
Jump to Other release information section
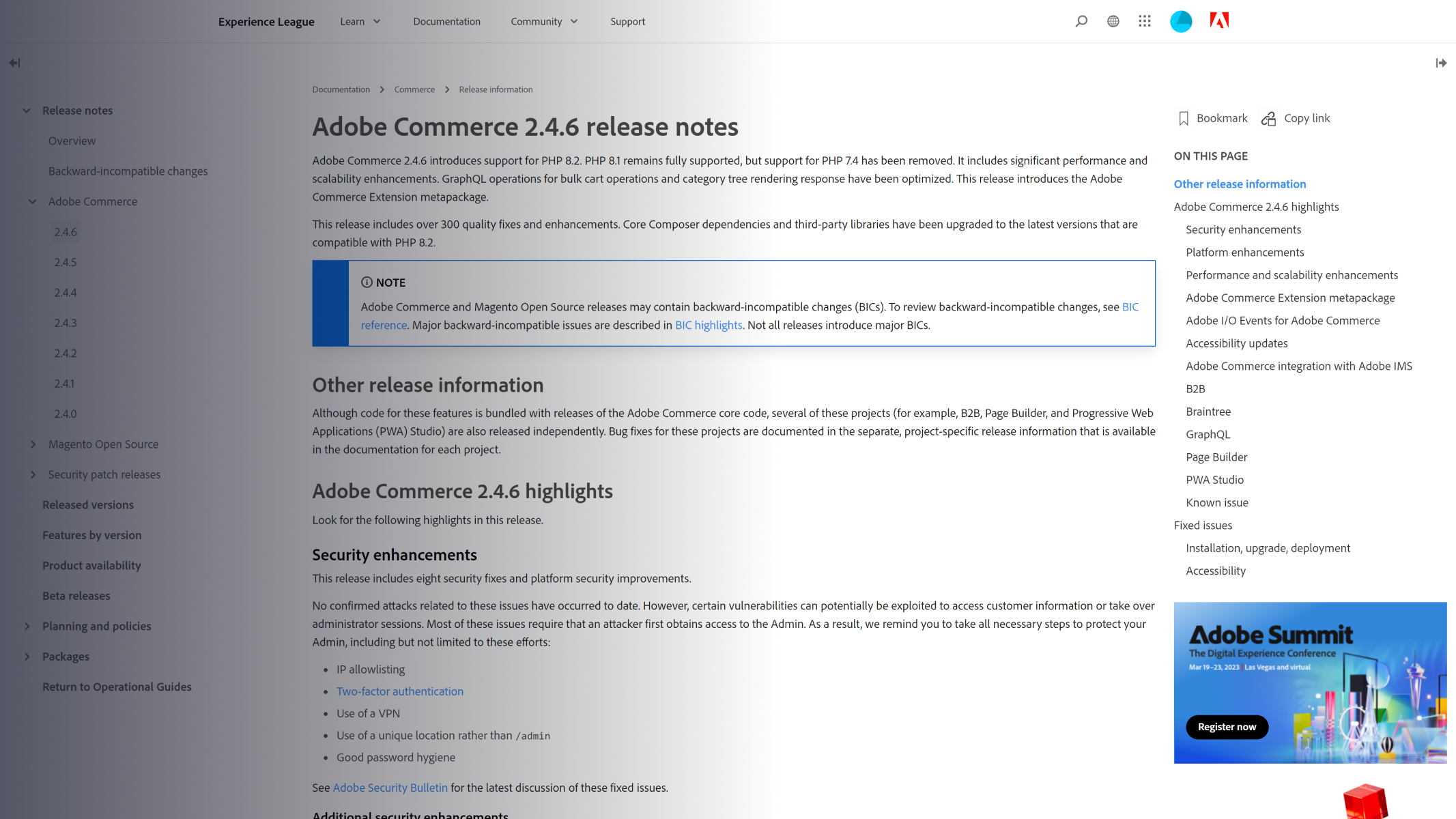pos(1240,184)
